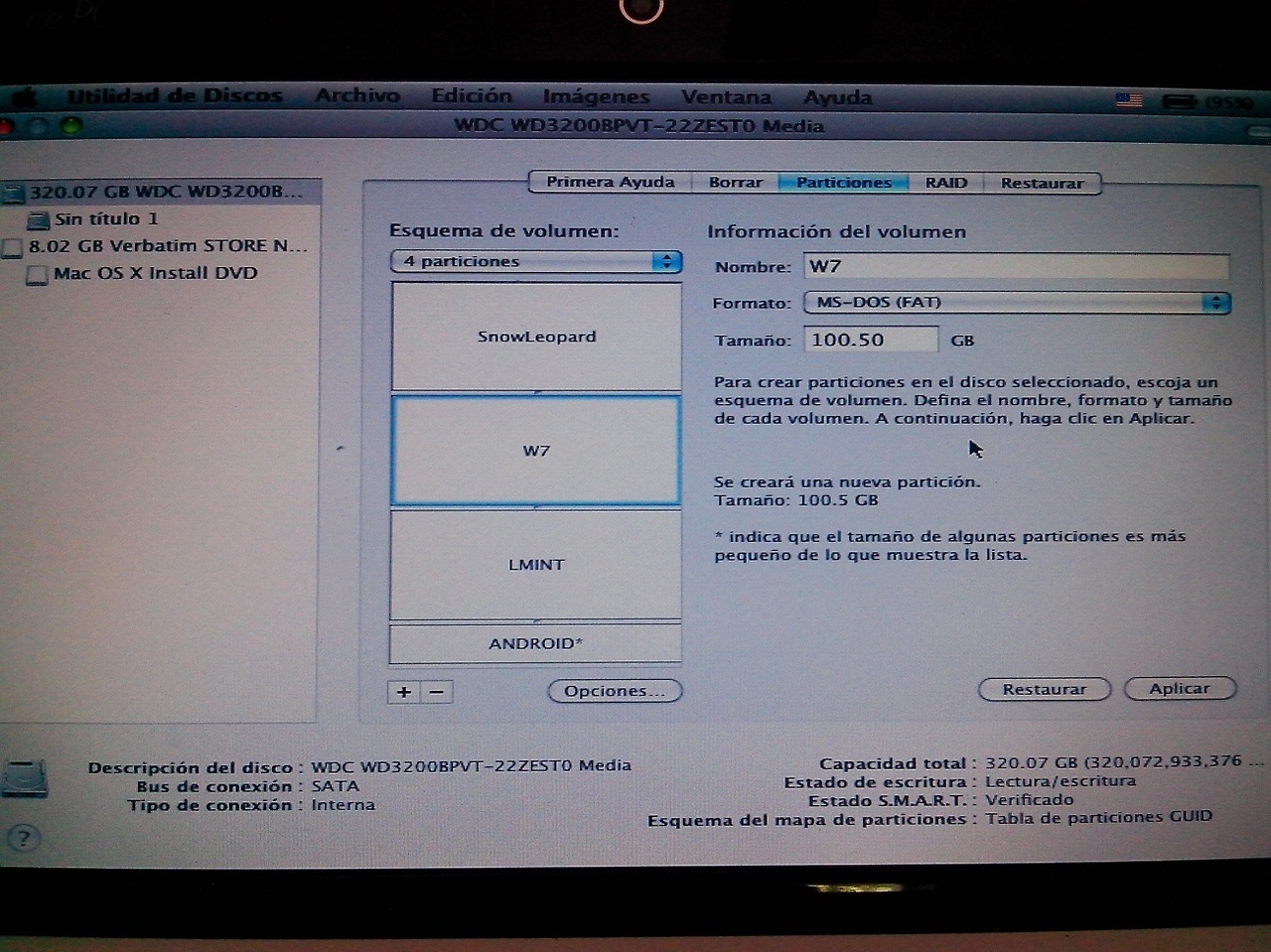Click the Apple menu icon

point(24,97)
